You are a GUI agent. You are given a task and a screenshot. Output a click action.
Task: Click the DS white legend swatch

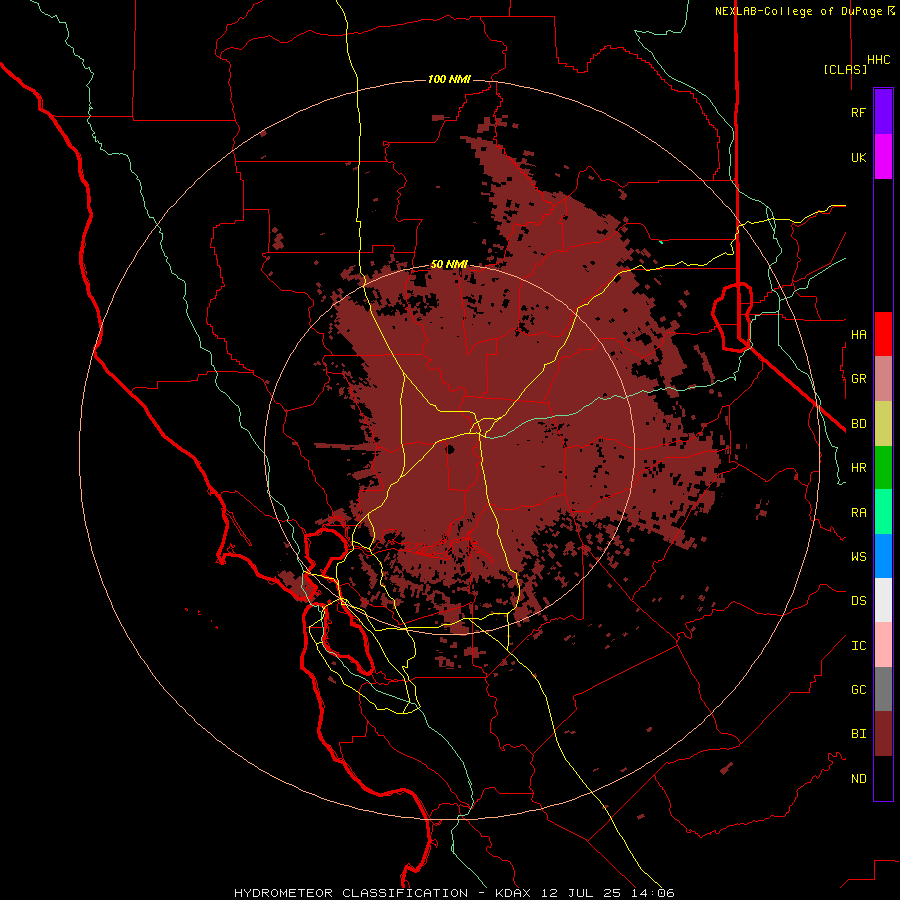[x=883, y=600]
